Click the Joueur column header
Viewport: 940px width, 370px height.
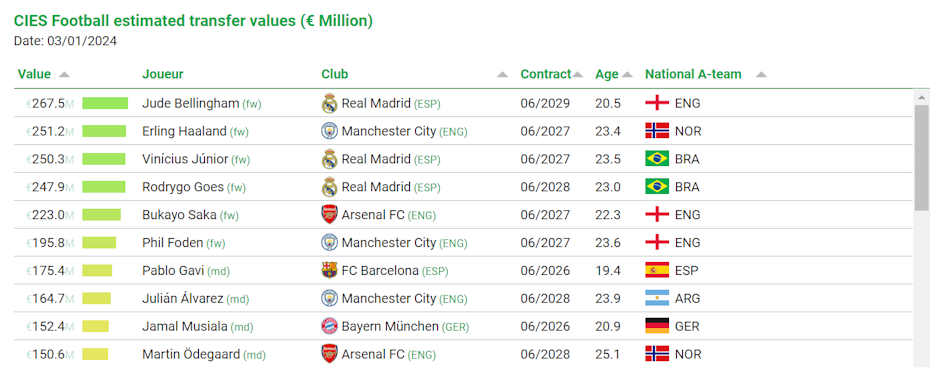click(x=162, y=74)
